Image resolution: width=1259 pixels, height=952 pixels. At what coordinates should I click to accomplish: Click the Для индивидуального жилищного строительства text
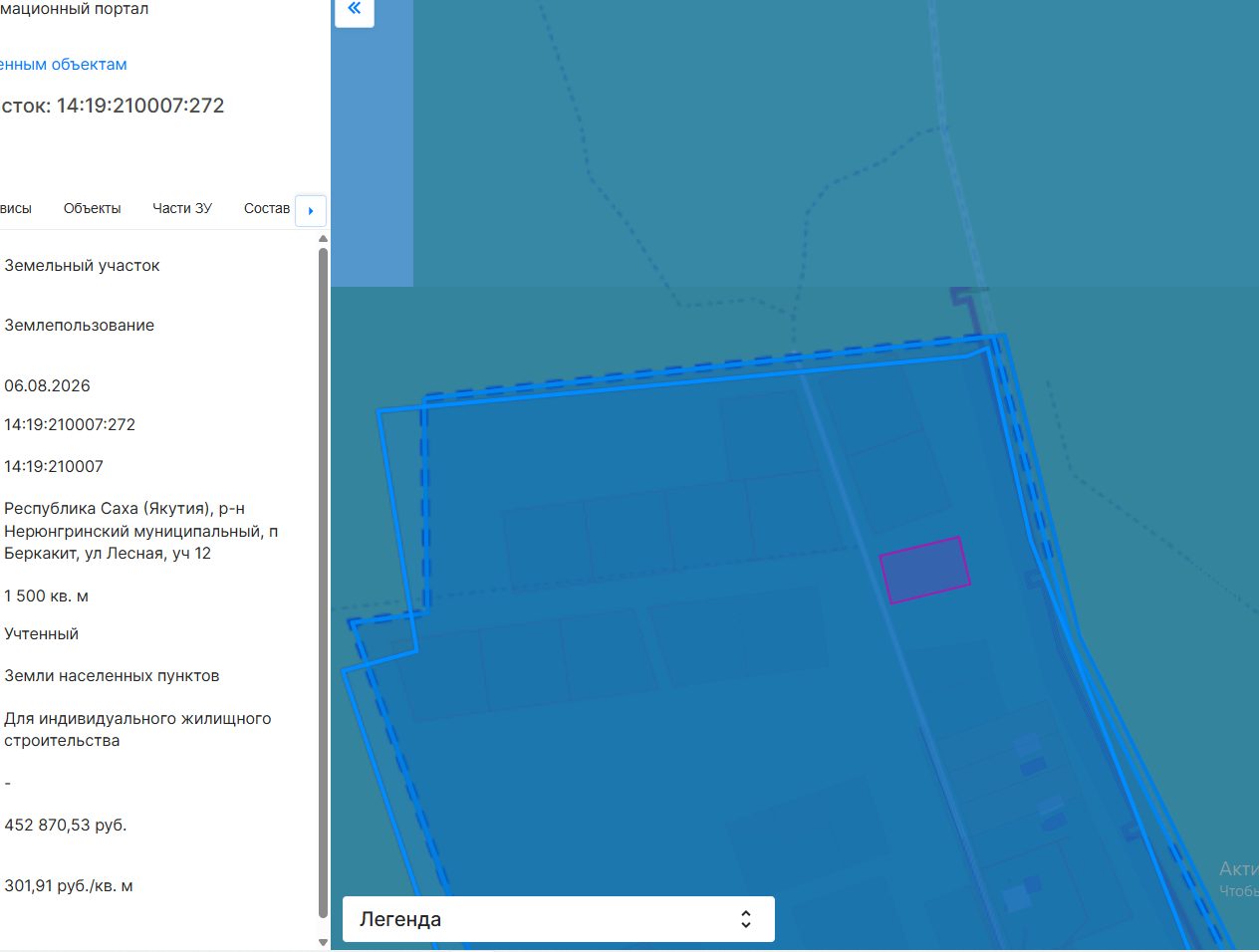[137, 729]
